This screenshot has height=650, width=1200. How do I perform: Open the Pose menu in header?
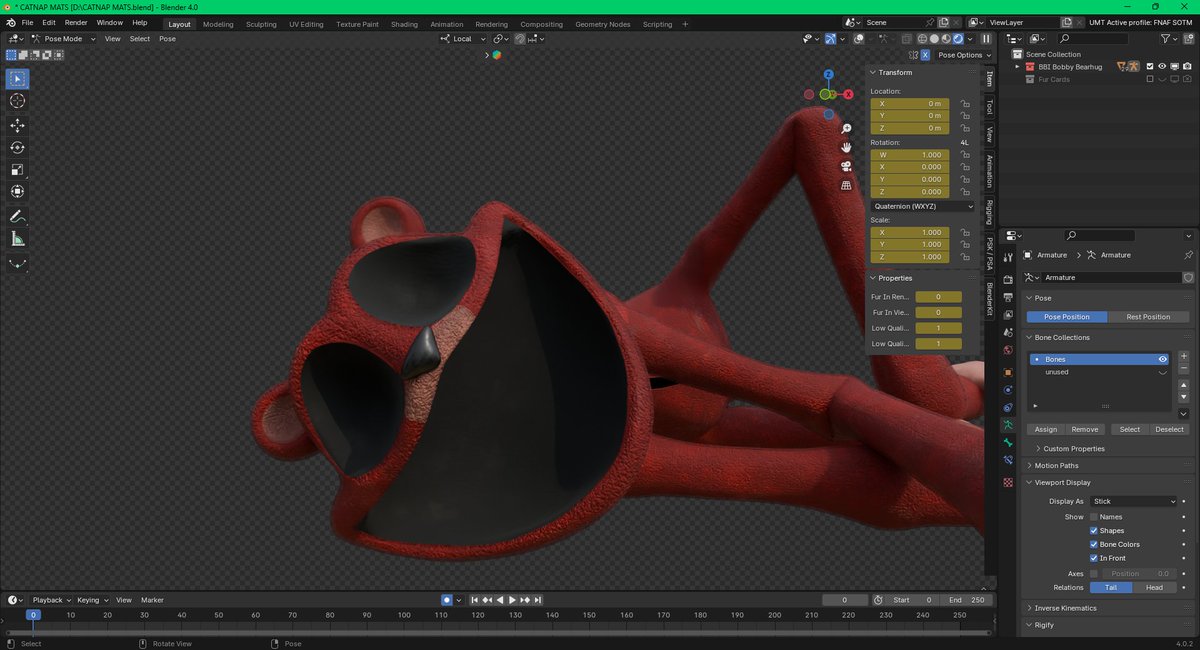pos(167,39)
